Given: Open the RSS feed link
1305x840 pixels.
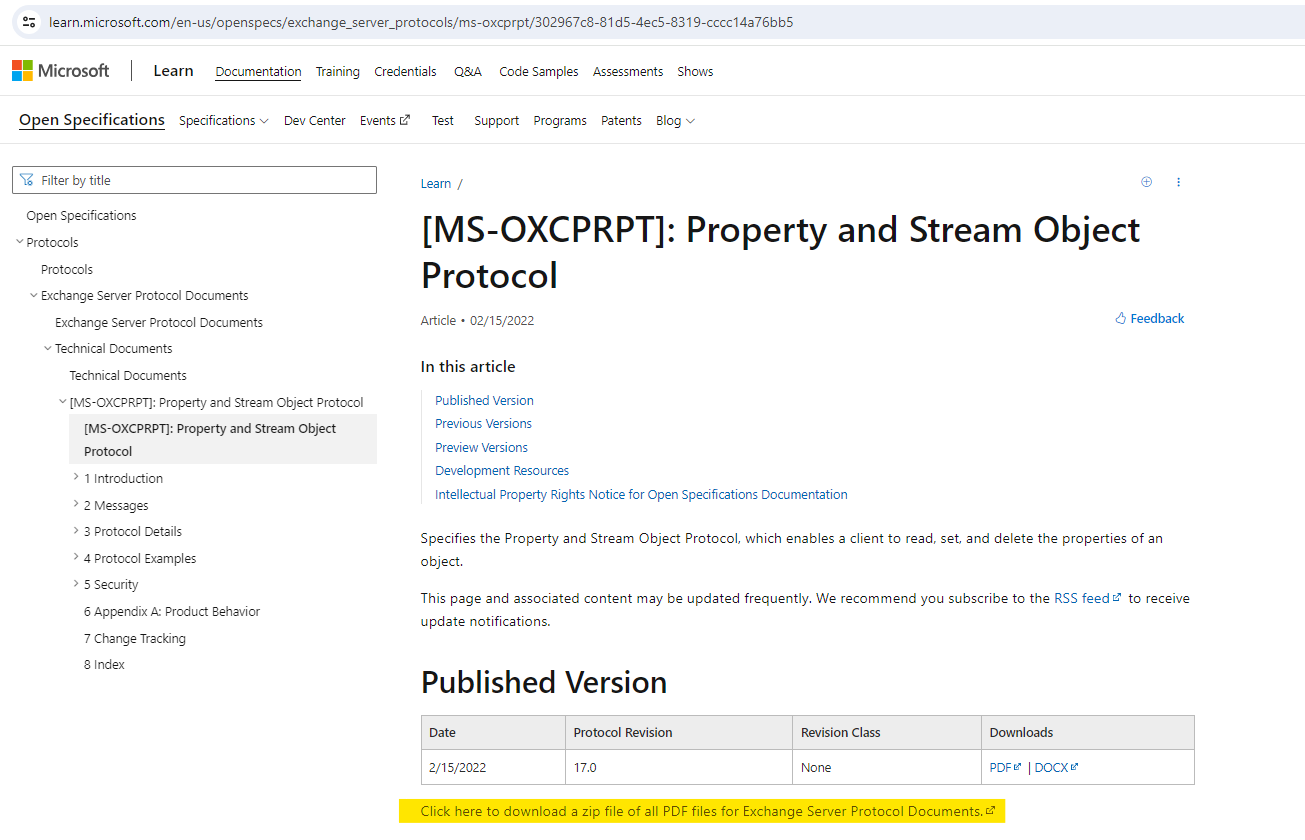Looking at the screenshot, I should point(1088,599).
